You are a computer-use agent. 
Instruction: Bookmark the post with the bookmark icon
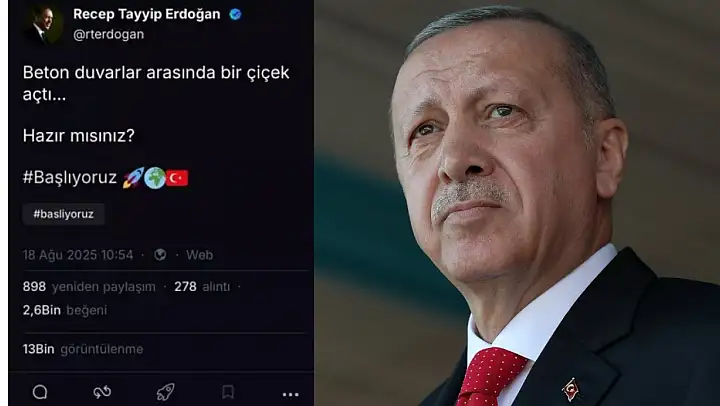click(x=228, y=392)
